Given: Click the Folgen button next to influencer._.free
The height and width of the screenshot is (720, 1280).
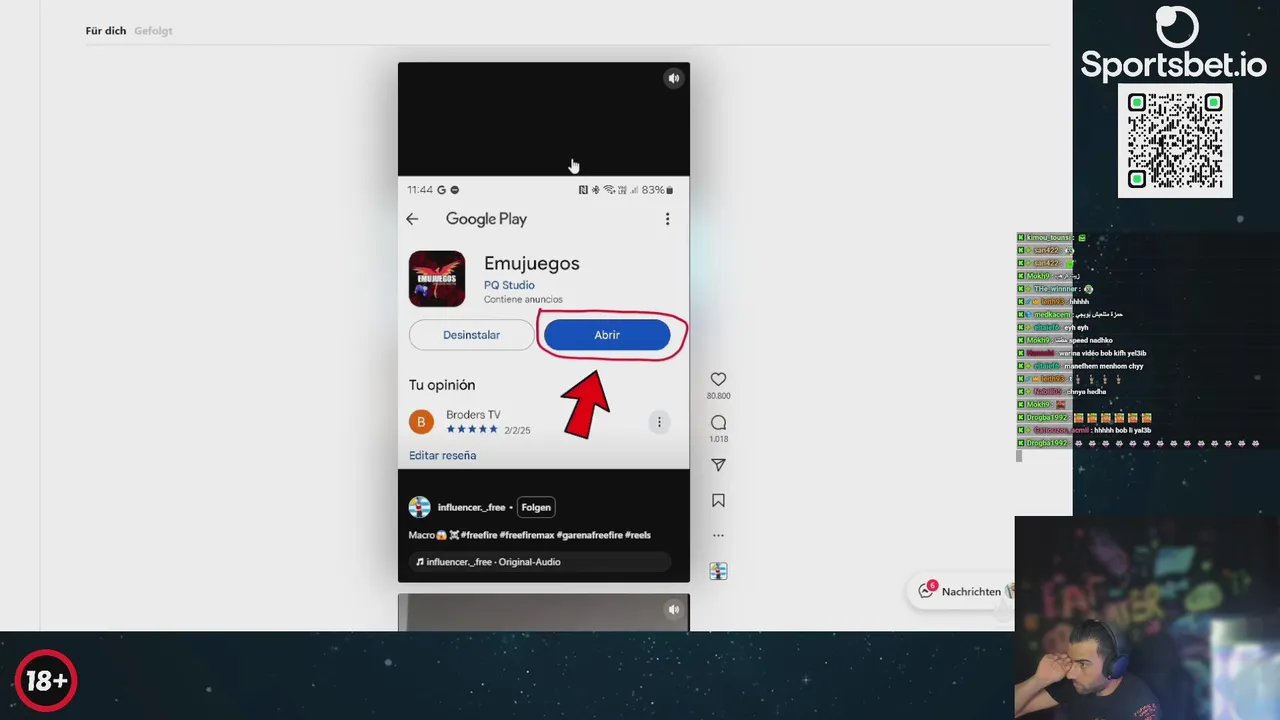Looking at the screenshot, I should click(x=536, y=507).
